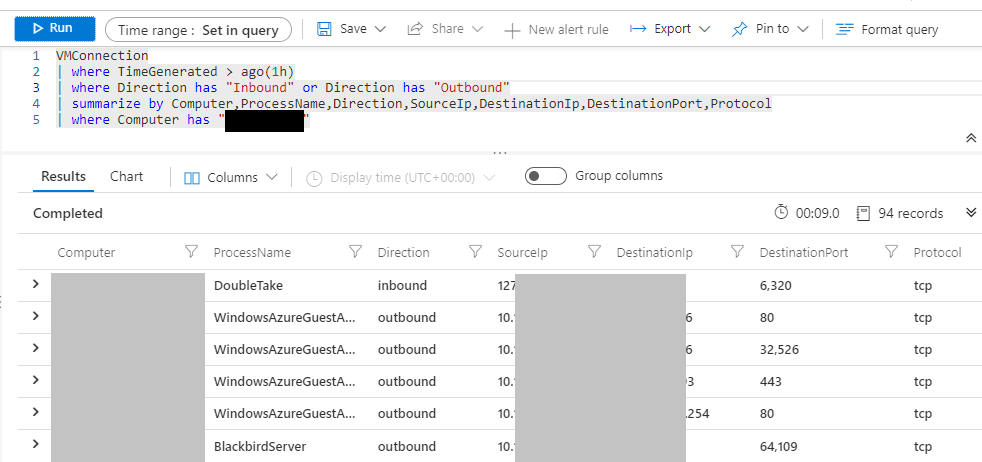Viewport: 982px width, 462px height.
Task: Open the Time range selector
Action: 198,30
